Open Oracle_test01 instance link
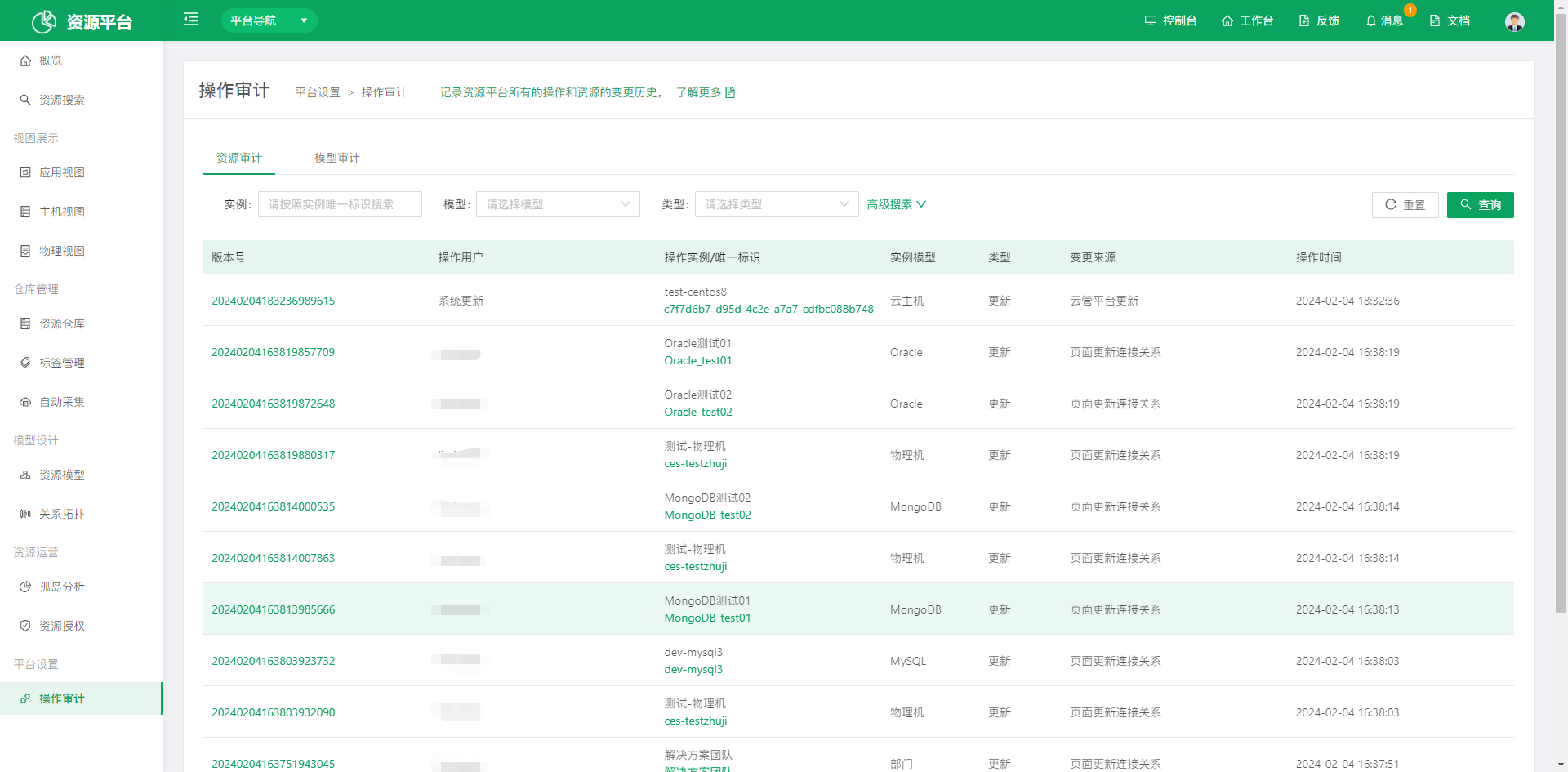This screenshot has height=772, width=1568. [698, 361]
